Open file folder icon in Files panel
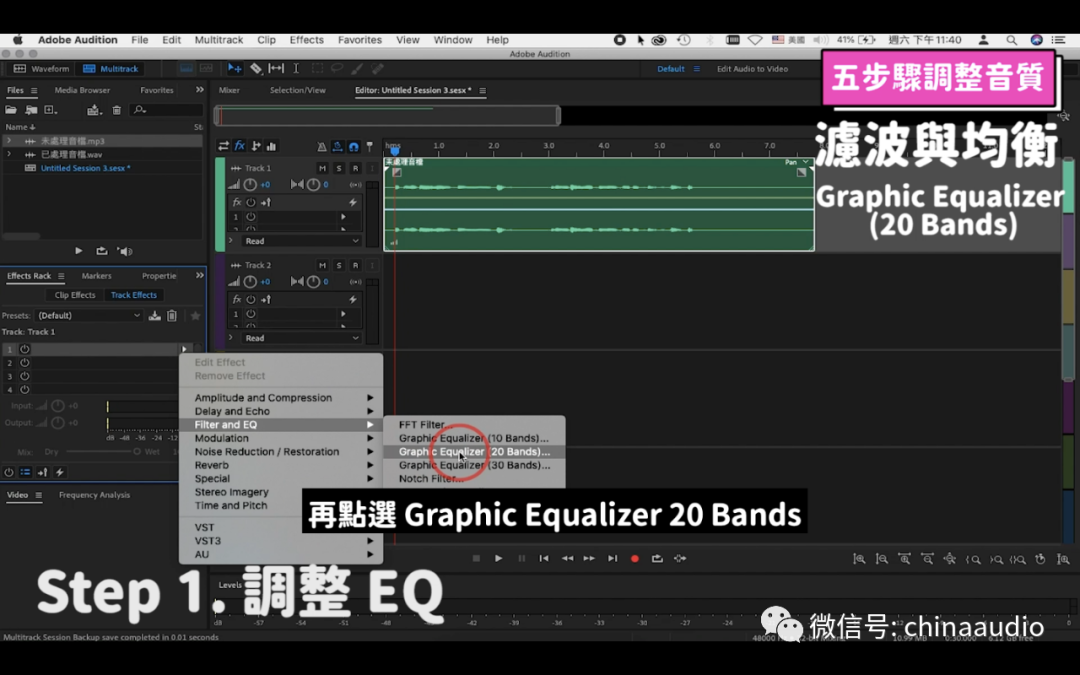 click(11, 110)
